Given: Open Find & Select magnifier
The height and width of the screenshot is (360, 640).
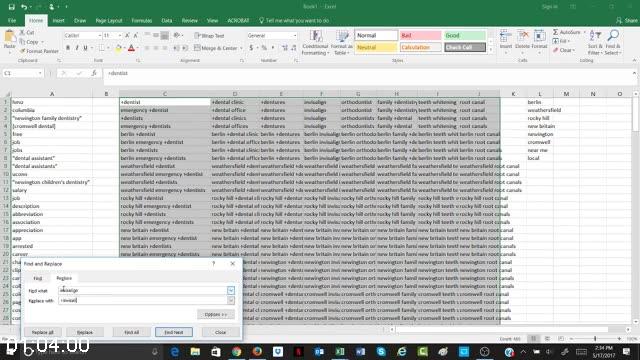Looking at the screenshot, I should tap(612, 43).
